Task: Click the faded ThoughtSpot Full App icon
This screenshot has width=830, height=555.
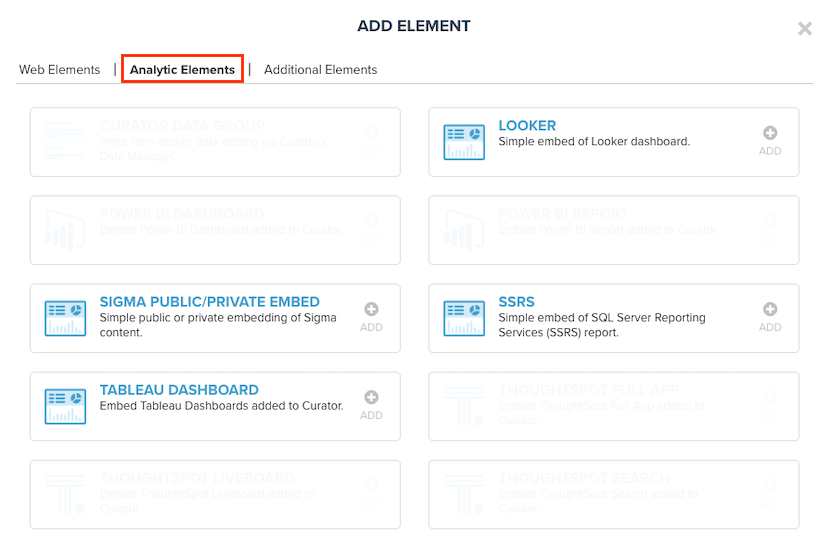Action: pos(464,406)
